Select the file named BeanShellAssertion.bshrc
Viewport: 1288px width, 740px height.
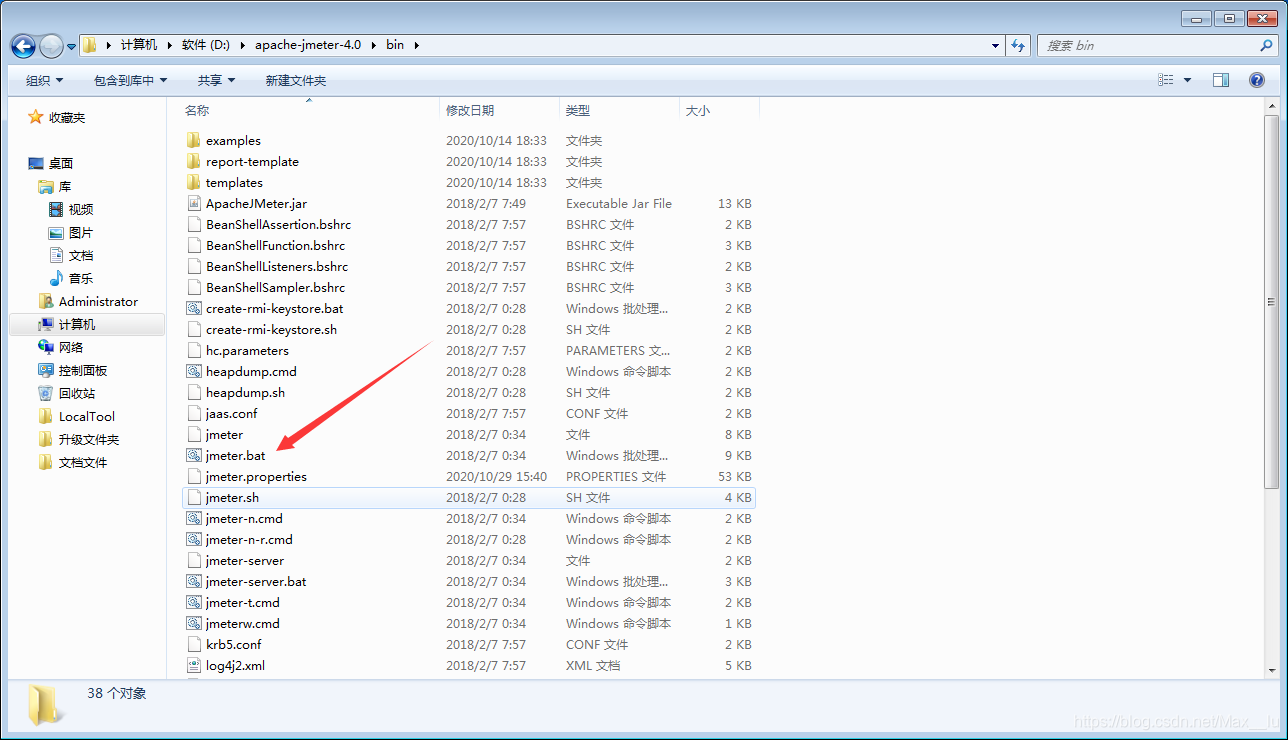point(278,224)
